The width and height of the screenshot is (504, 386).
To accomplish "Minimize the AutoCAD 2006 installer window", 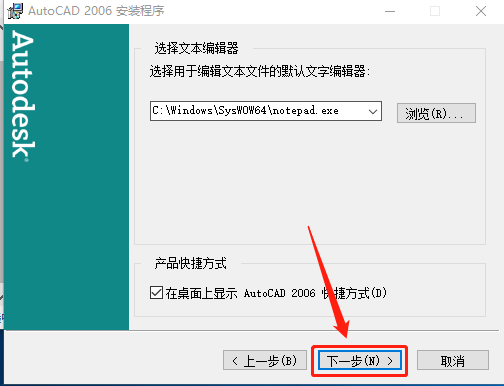I will pos(390,11).
